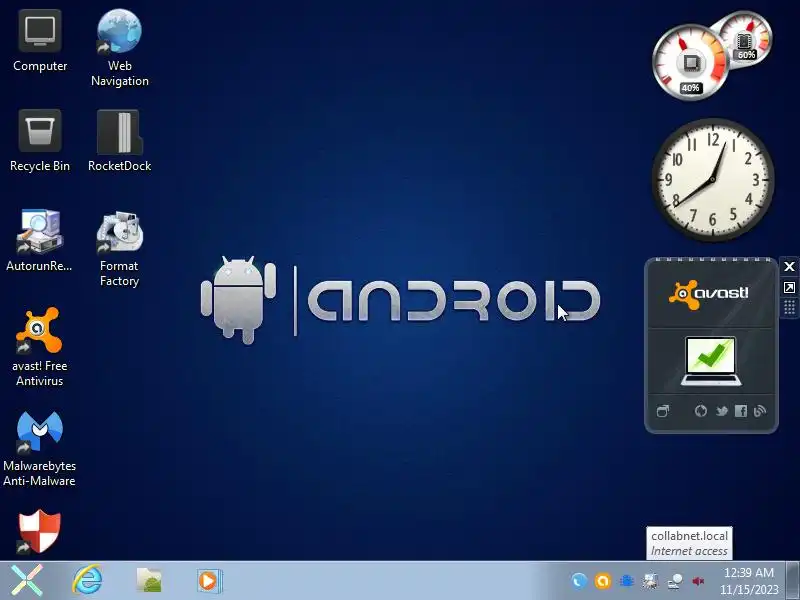Click the globe icon in avast gadget
The image size is (800, 600).
[x=701, y=411]
